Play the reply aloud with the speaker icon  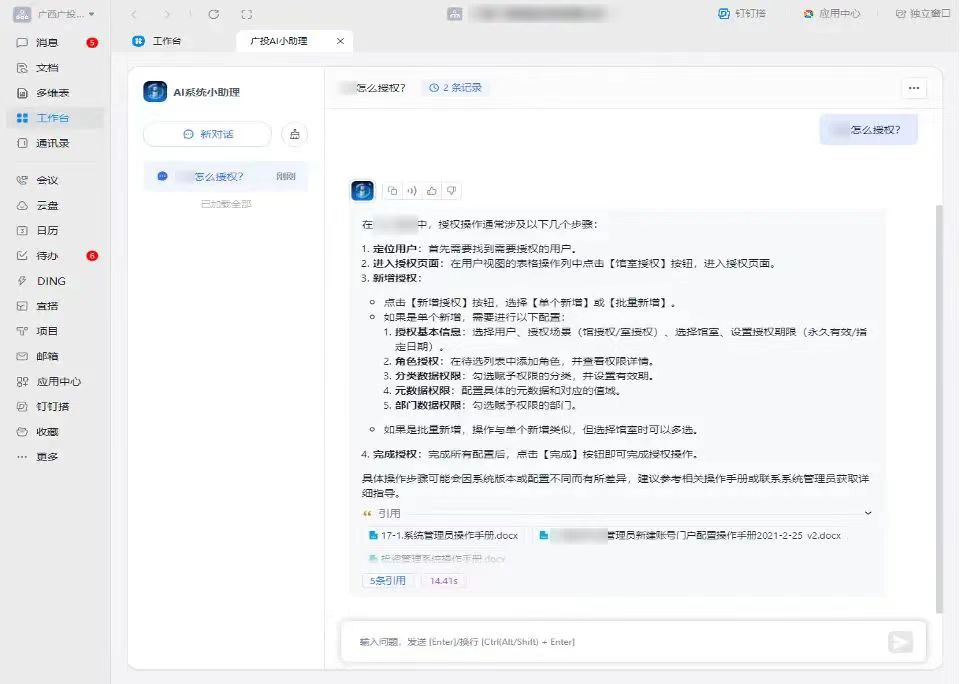click(x=411, y=190)
